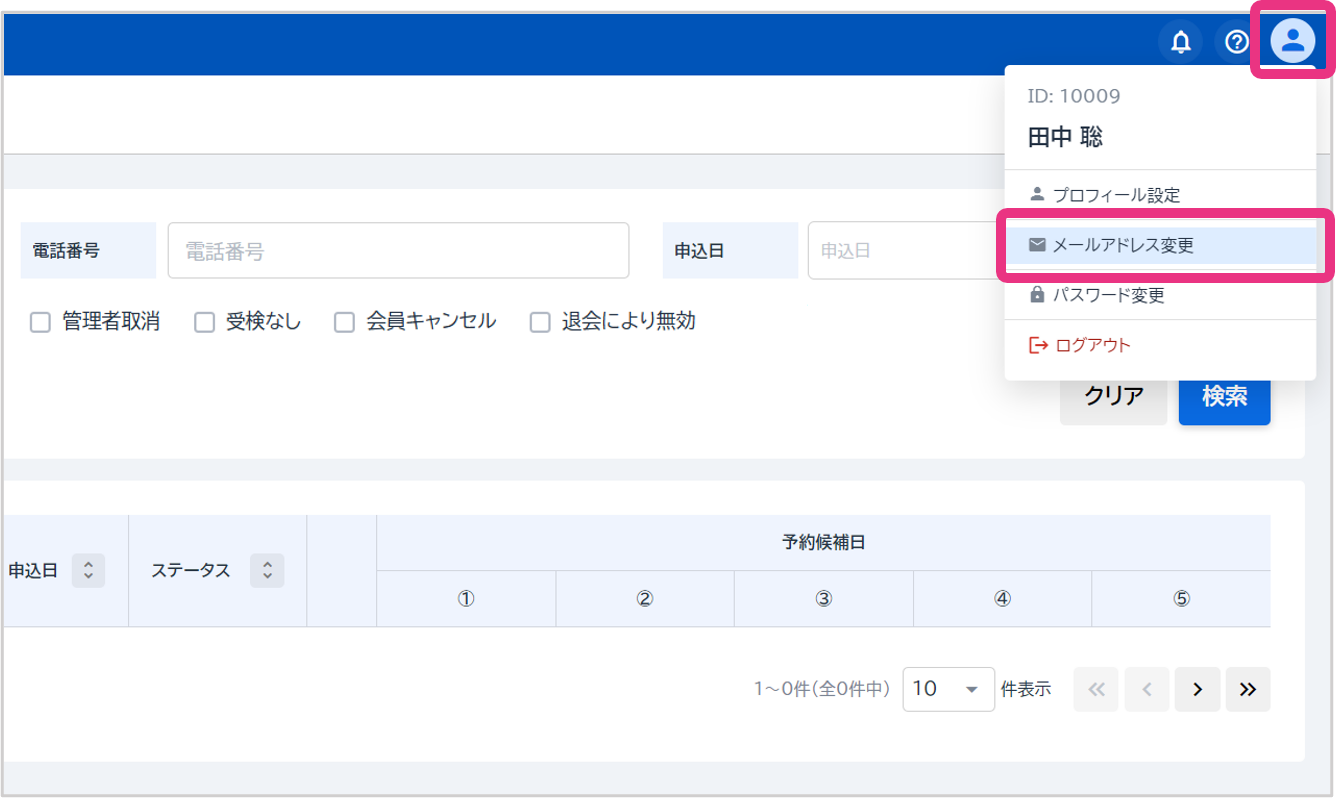The width and height of the screenshot is (1336, 798).
Task: Go to the next results page arrow
Action: [1197, 689]
